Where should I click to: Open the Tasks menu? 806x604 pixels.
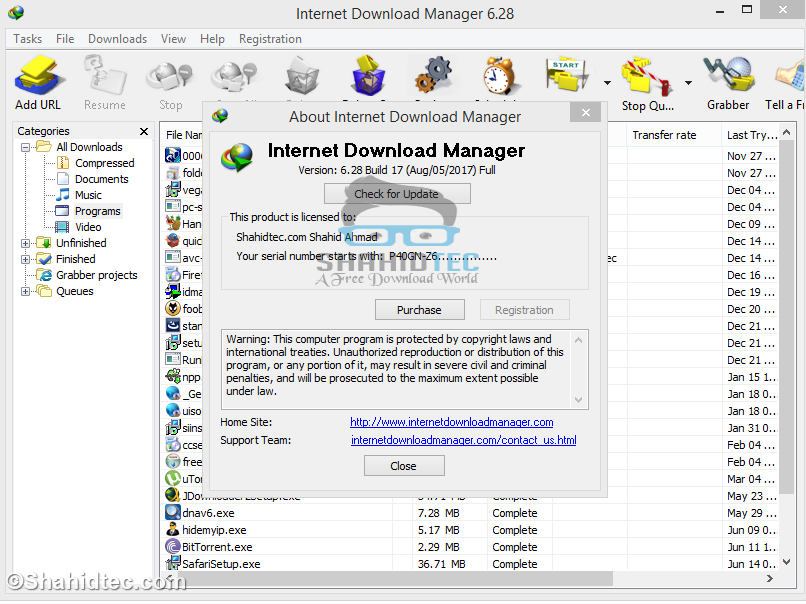point(27,39)
